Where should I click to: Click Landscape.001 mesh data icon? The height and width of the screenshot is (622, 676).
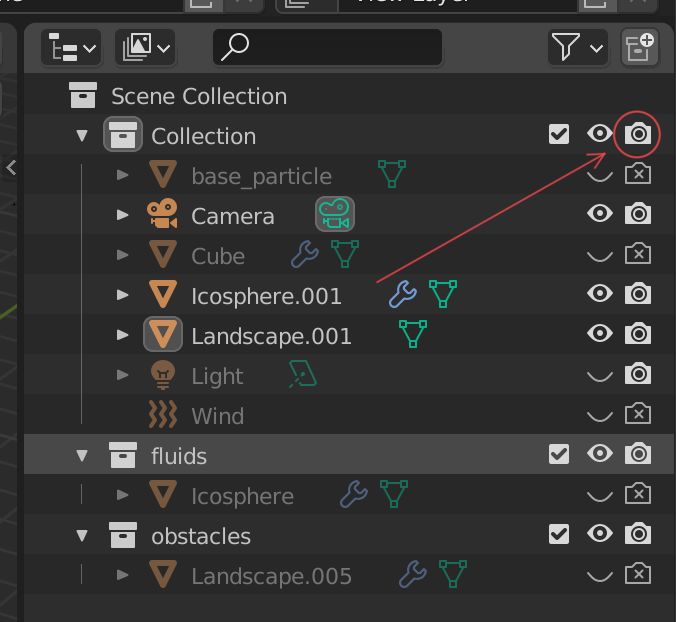(413, 334)
